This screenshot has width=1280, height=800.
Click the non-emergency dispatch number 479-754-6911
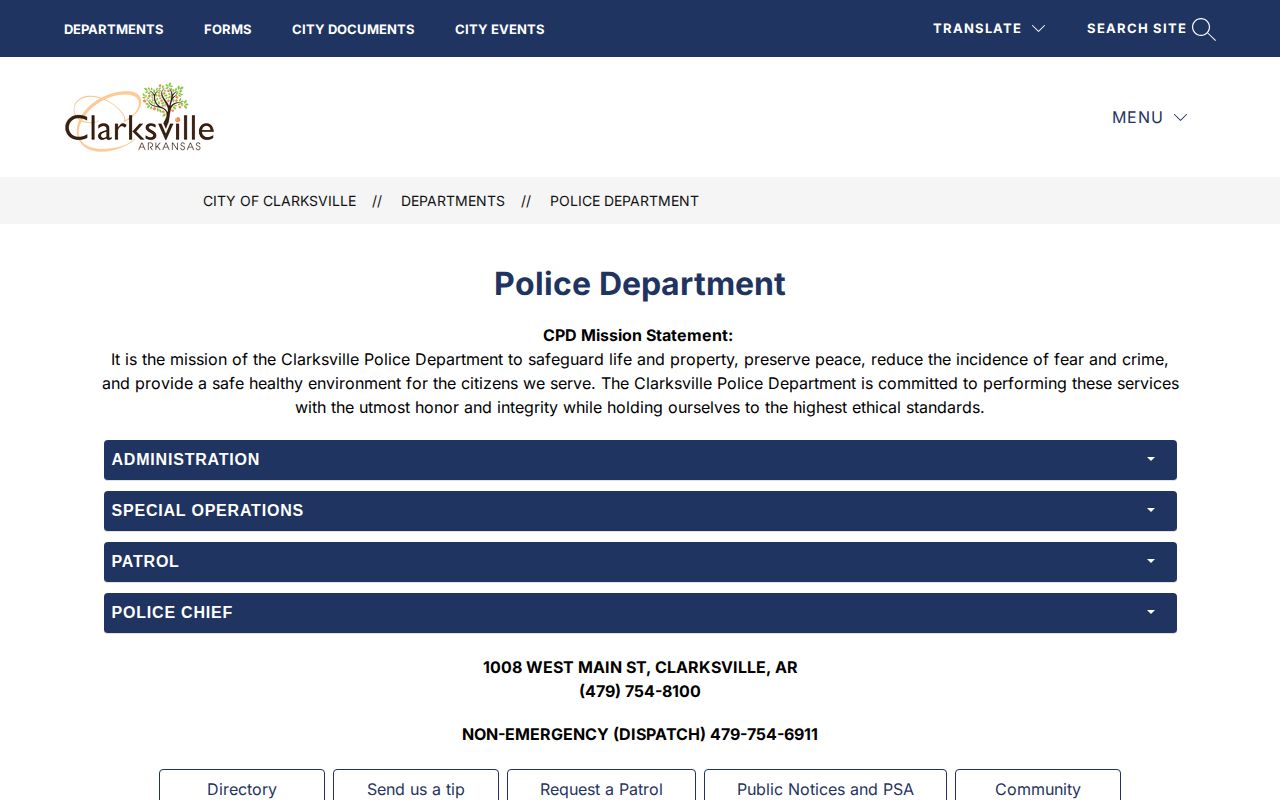[764, 735]
